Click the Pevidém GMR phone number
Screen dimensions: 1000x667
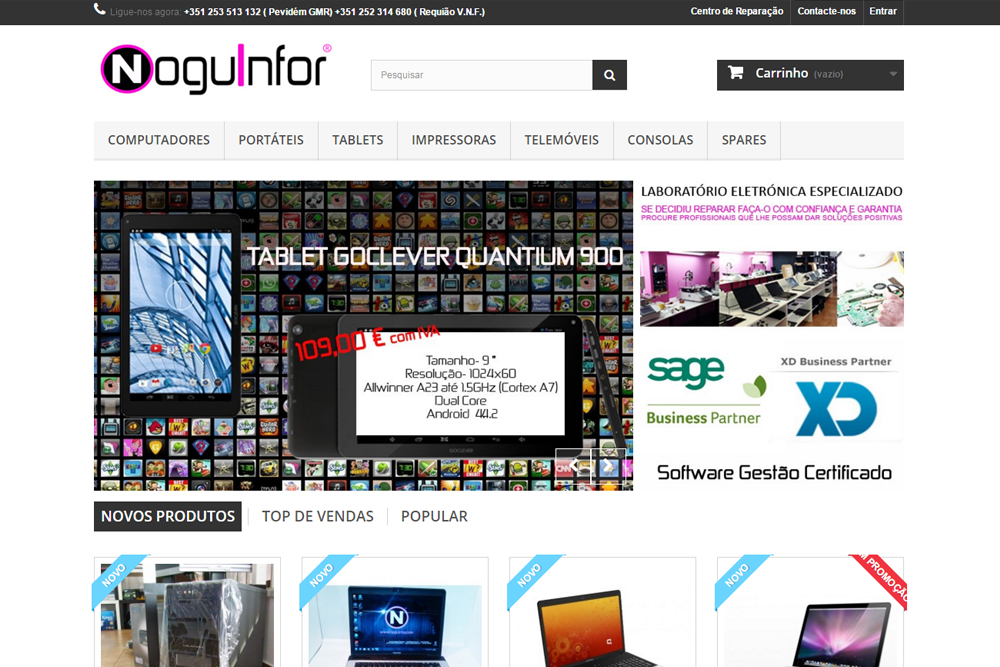click(256, 12)
